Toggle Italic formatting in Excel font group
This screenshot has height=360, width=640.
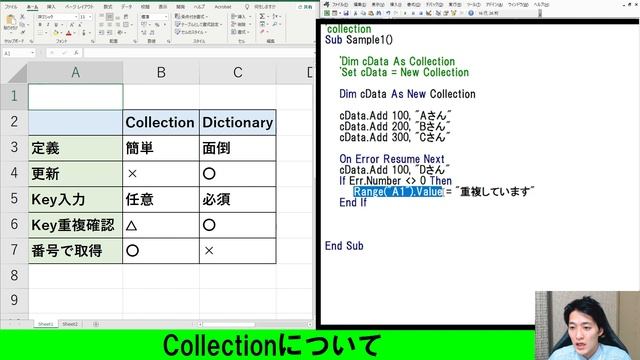[x=48, y=25]
